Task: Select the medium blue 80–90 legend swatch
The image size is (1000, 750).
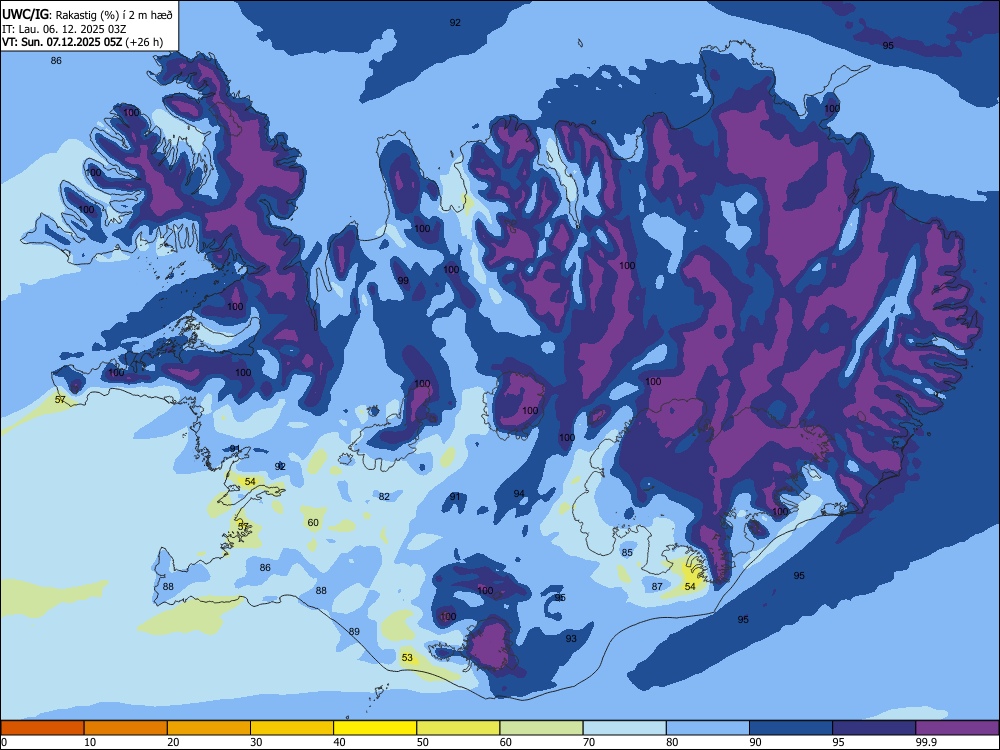Action: pyautogui.click(x=708, y=728)
